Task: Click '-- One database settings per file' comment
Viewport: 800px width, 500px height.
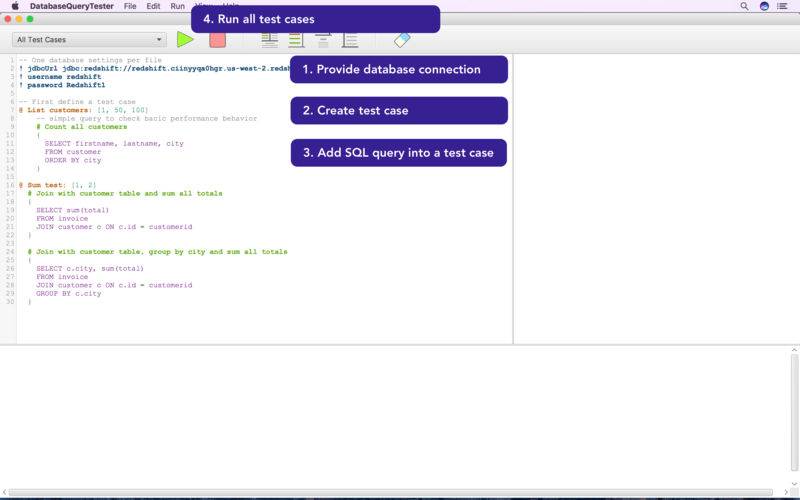Action: click(x=90, y=60)
